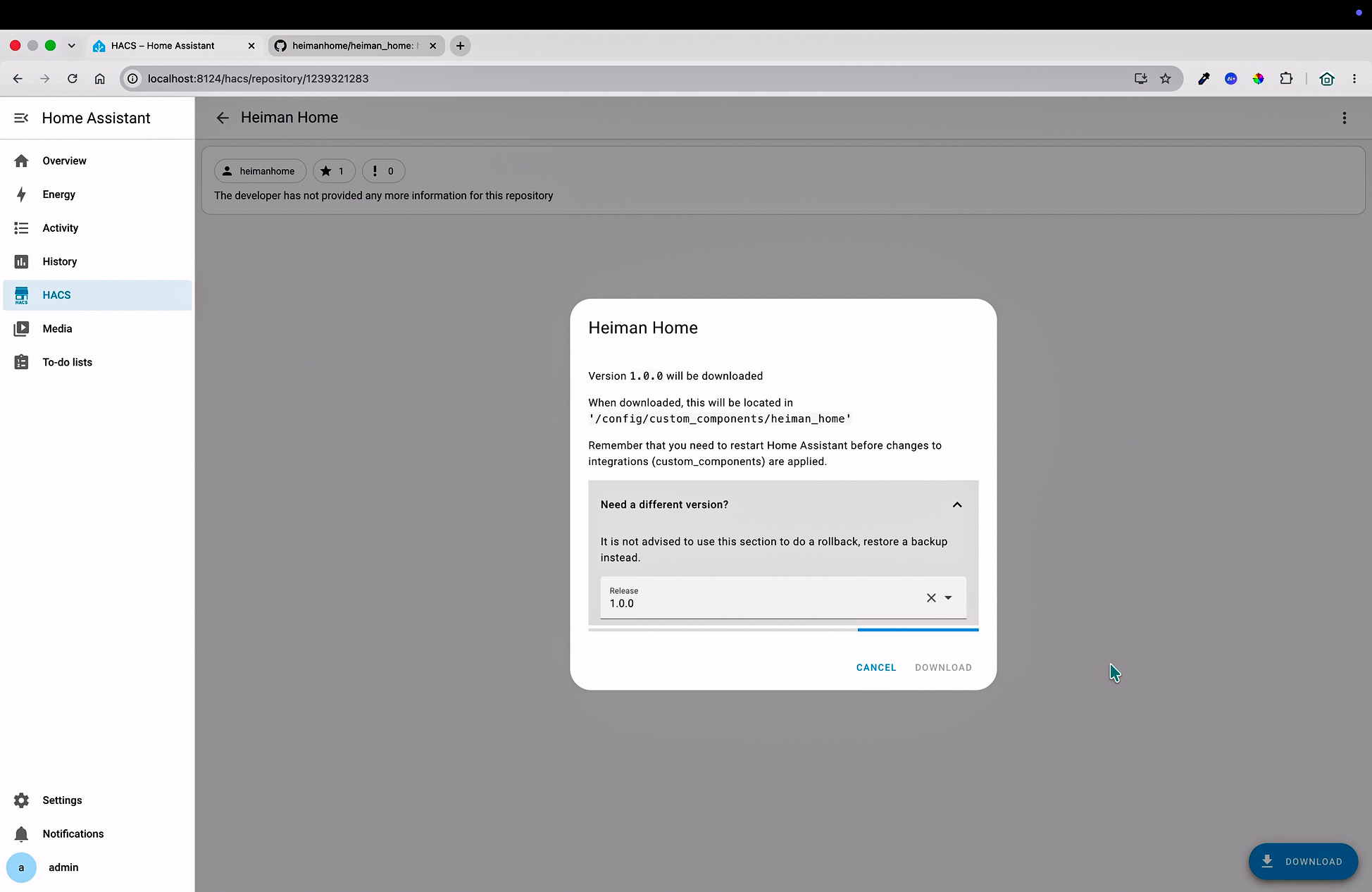Show Notifications panel
The image size is (1372, 892).
pos(97,834)
